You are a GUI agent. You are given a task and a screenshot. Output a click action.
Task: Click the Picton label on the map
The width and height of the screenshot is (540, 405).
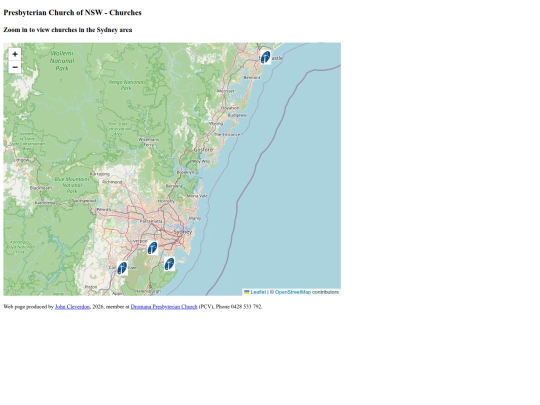91,287
